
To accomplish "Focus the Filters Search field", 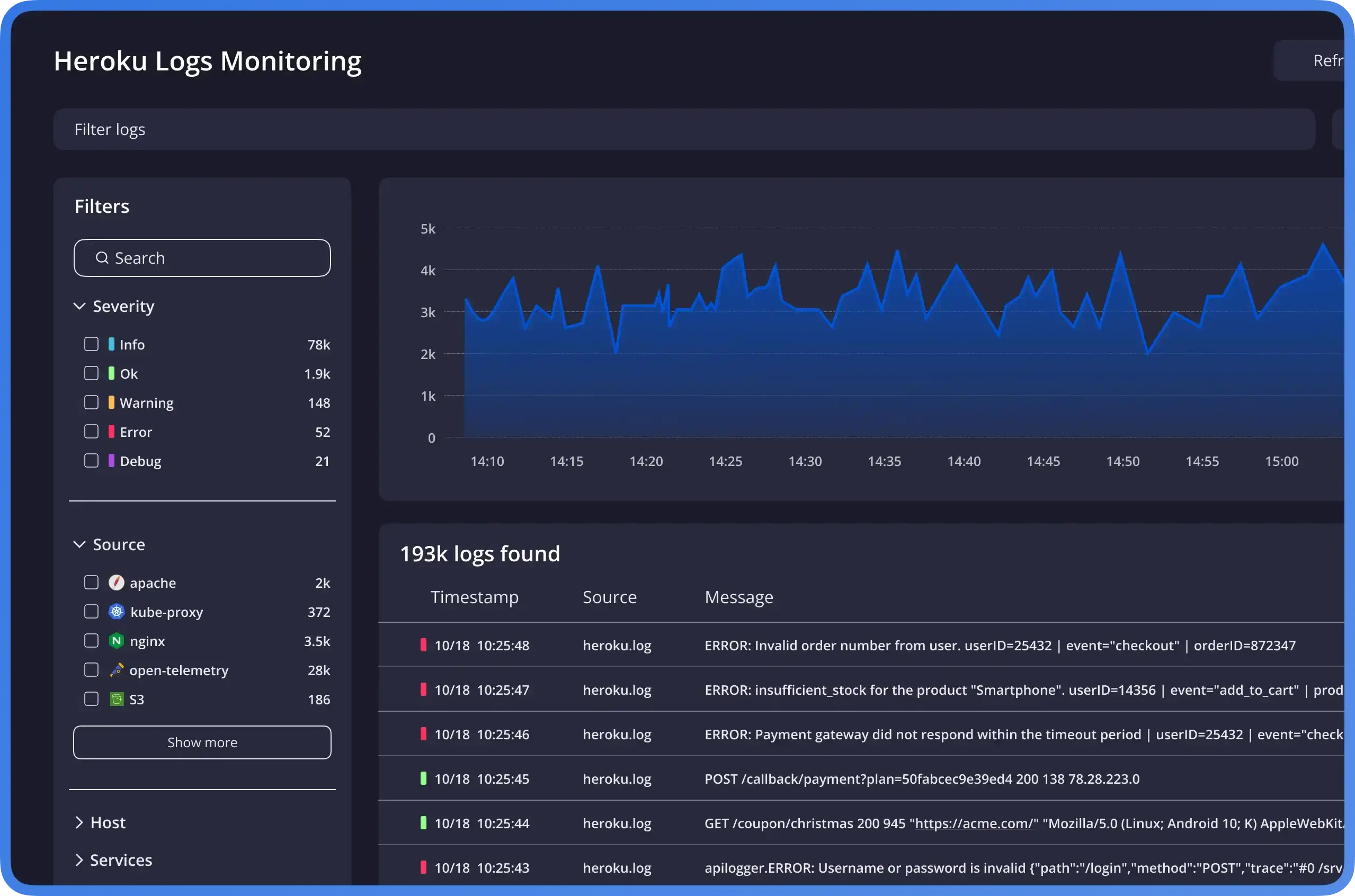I will (202, 258).
